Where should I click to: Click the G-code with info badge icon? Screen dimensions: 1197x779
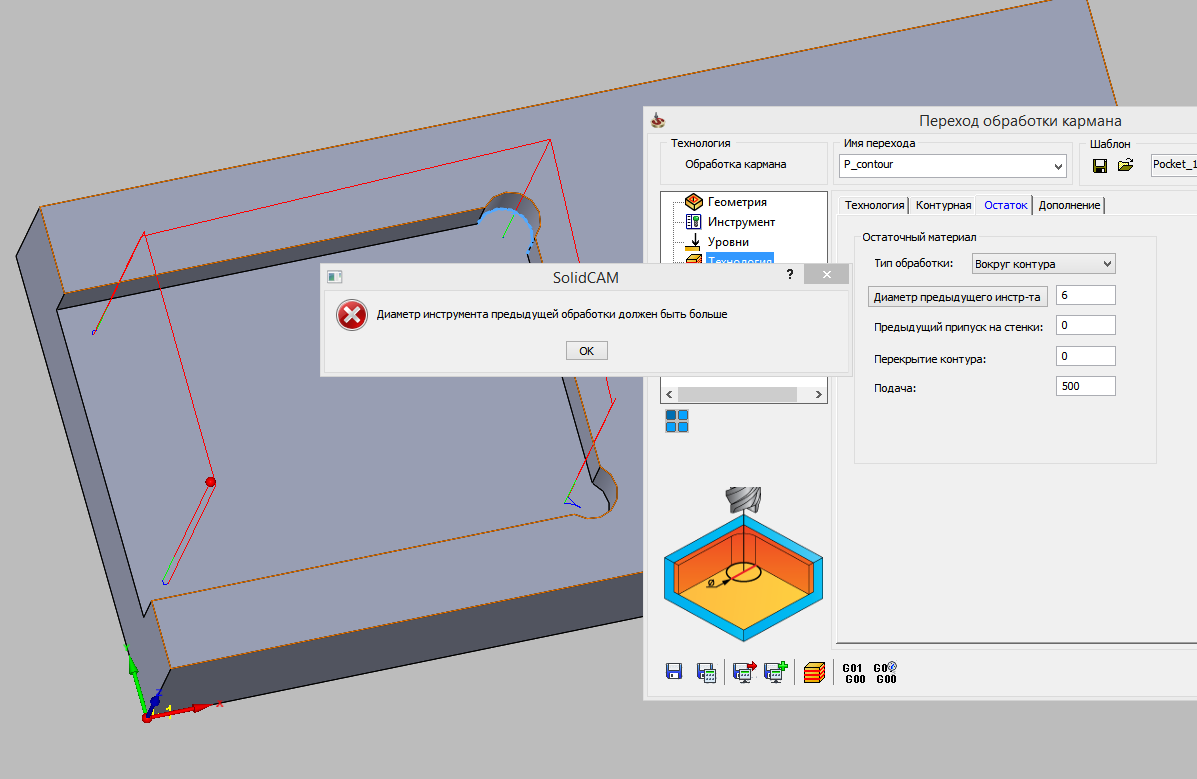click(x=886, y=673)
